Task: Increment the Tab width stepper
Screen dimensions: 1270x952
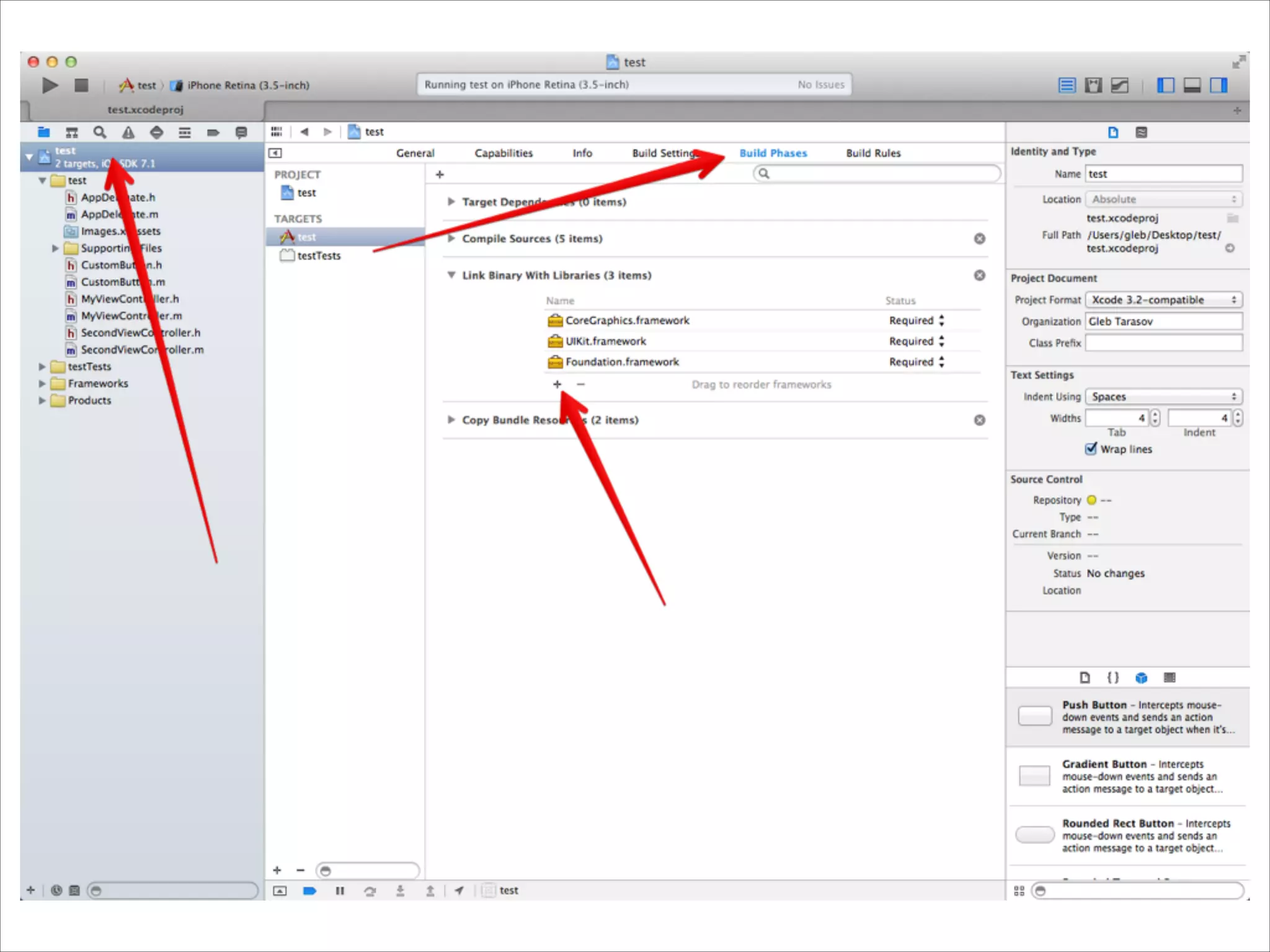Action: (x=1155, y=414)
